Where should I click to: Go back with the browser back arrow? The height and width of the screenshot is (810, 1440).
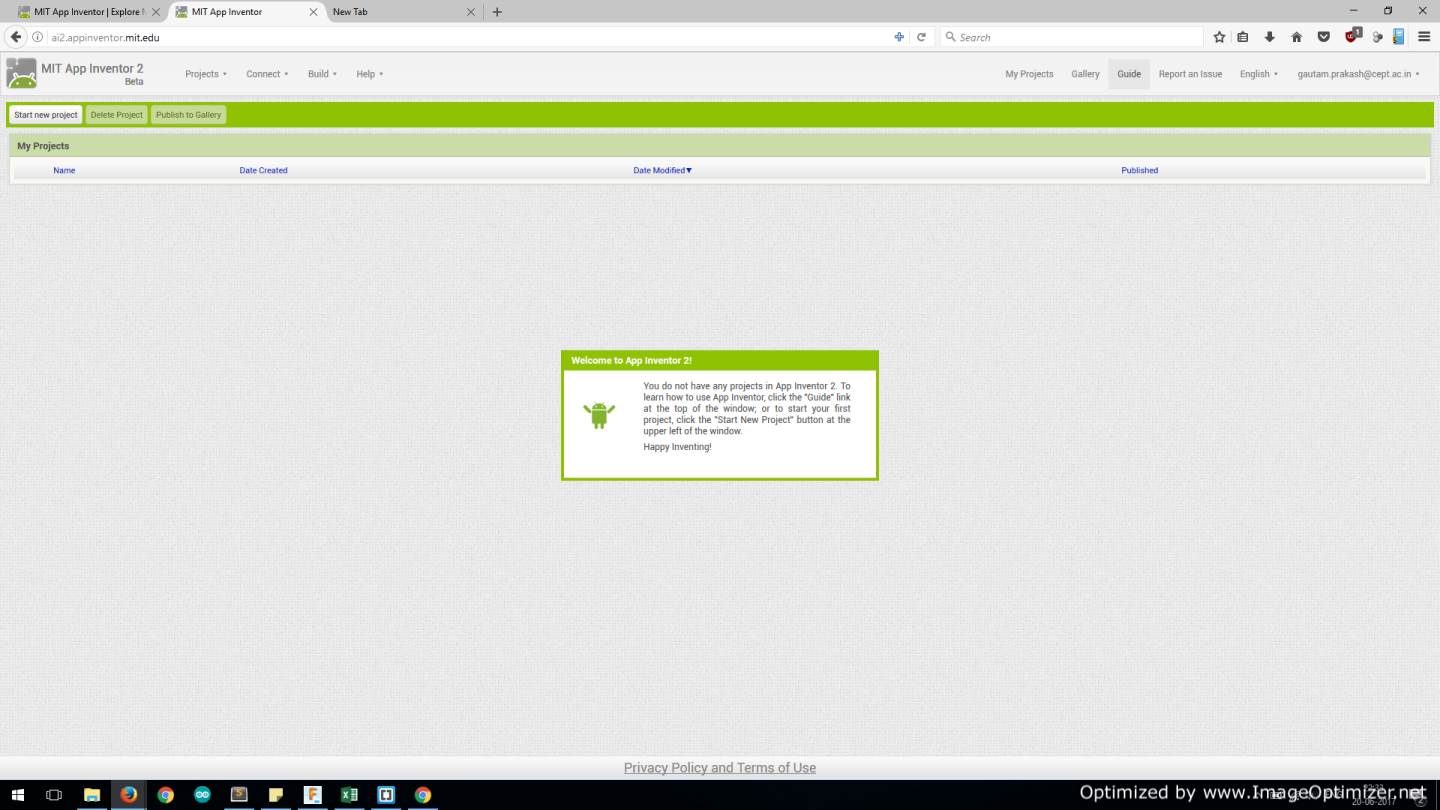15,37
